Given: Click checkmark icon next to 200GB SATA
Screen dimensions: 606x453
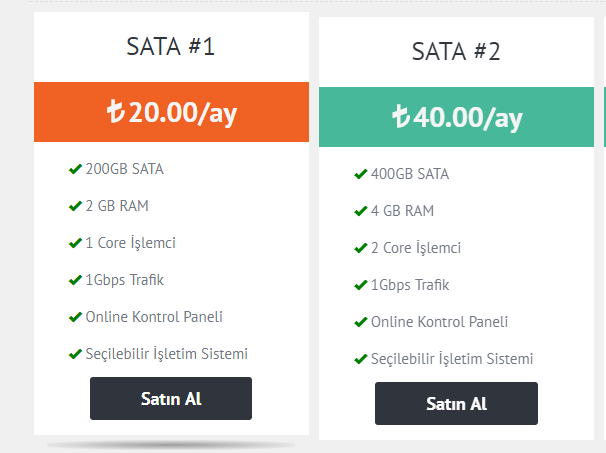Looking at the screenshot, I should [75, 169].
